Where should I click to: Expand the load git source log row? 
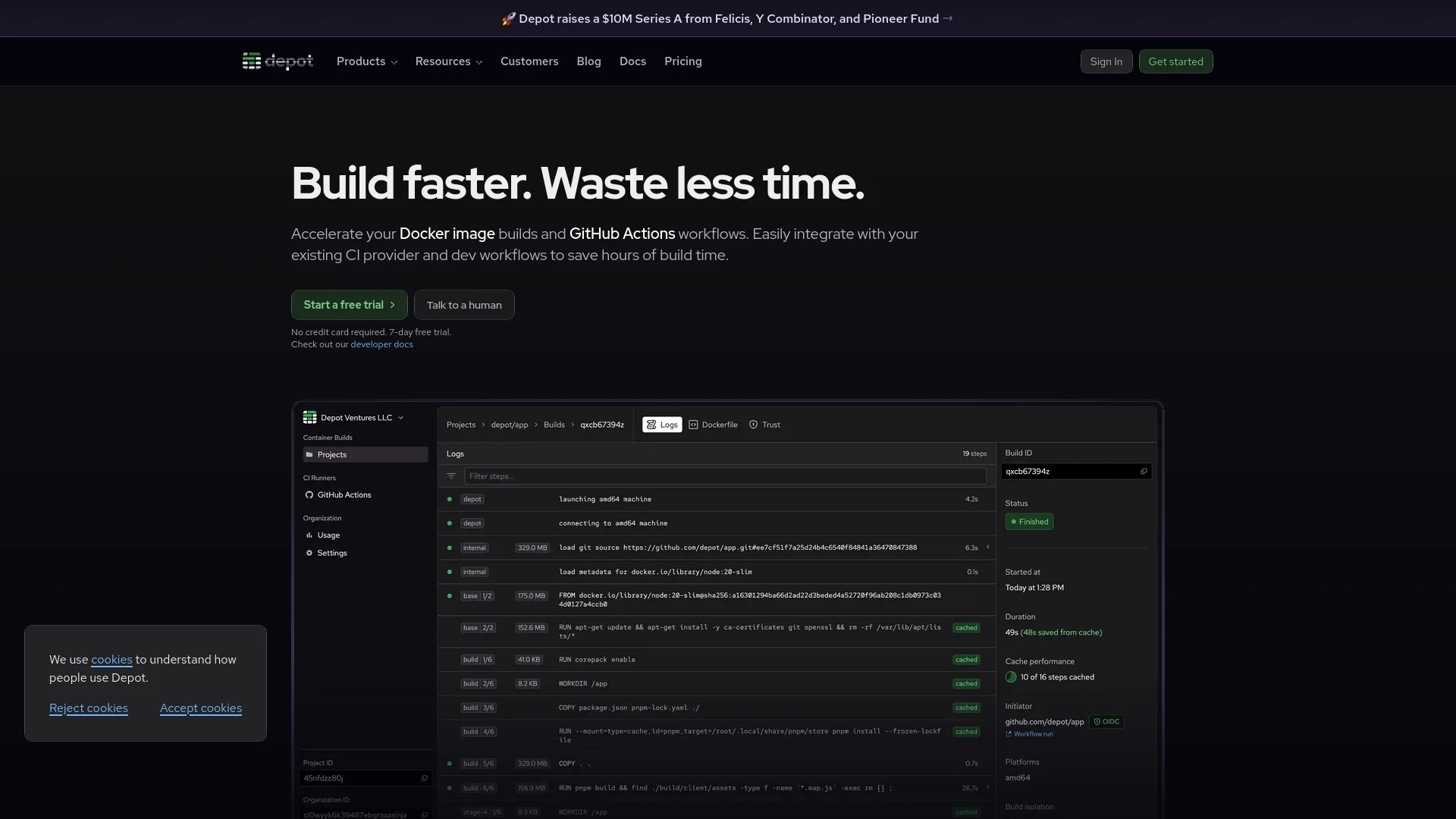tap(987, 547)
